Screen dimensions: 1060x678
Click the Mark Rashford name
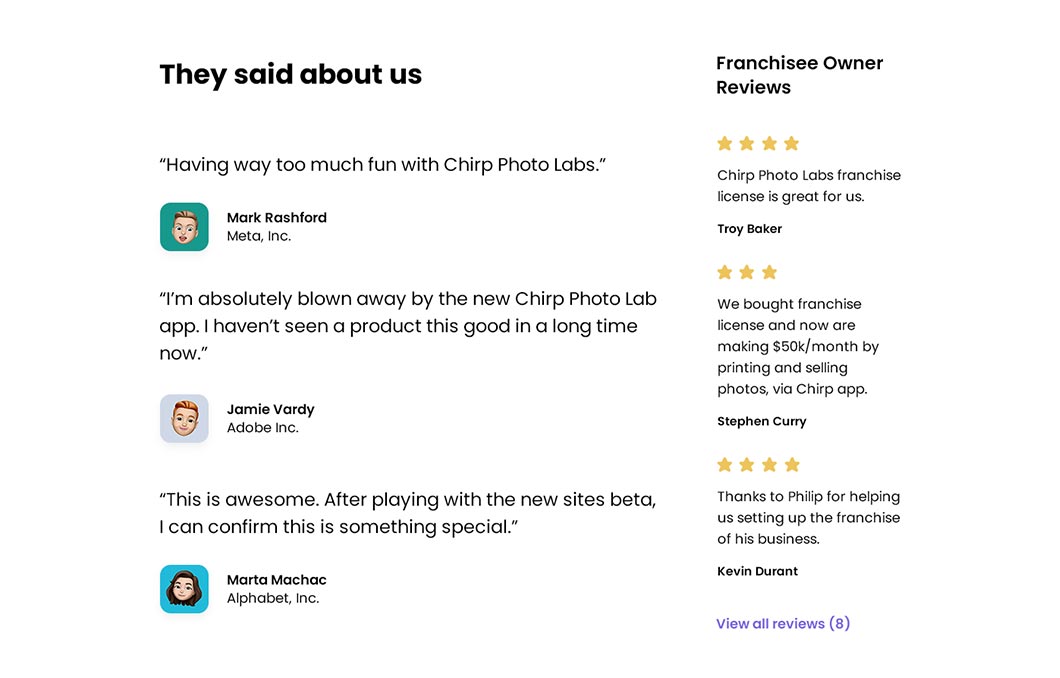pos(276,218)
